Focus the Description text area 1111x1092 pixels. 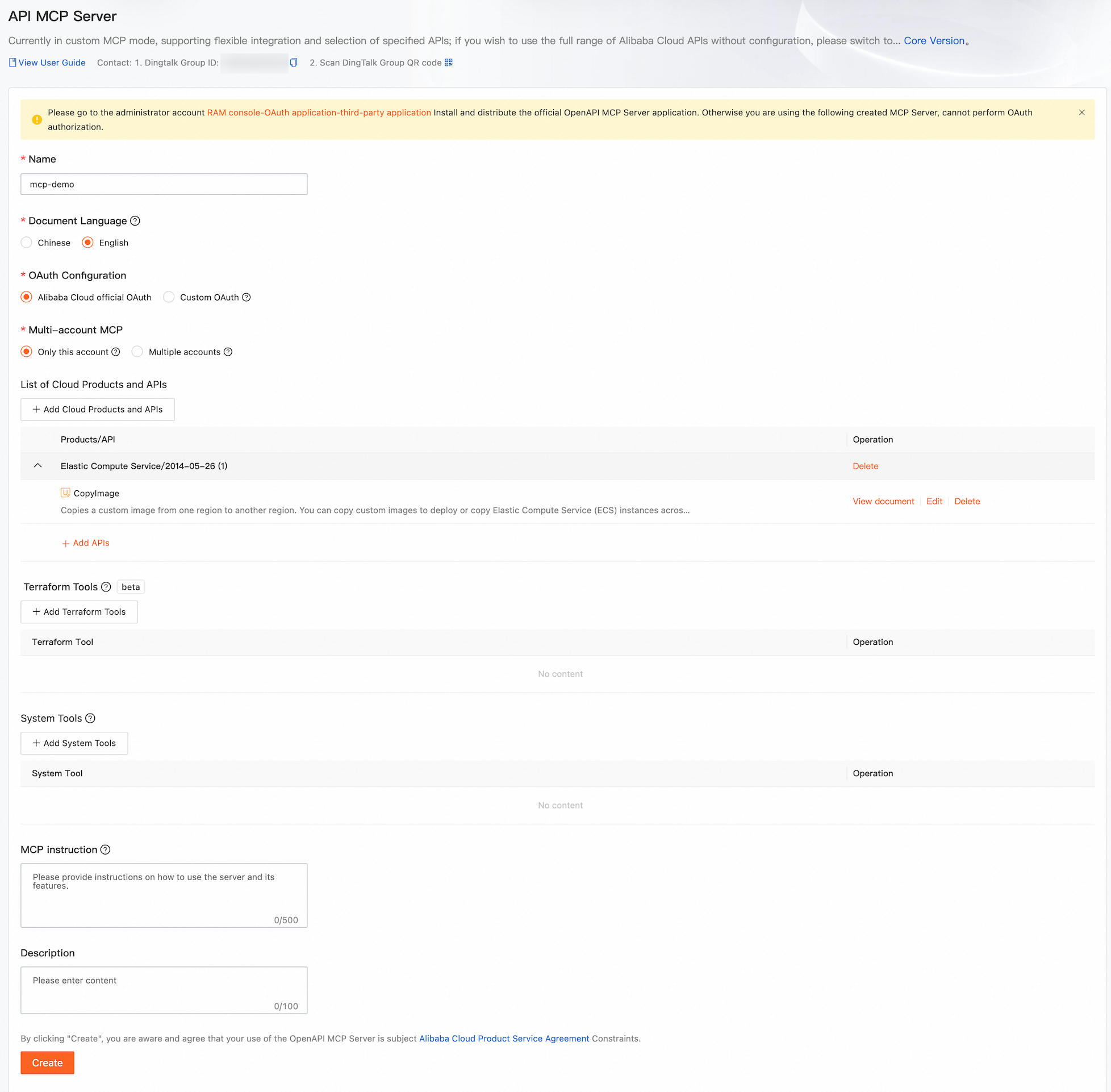tap(164, 990)
